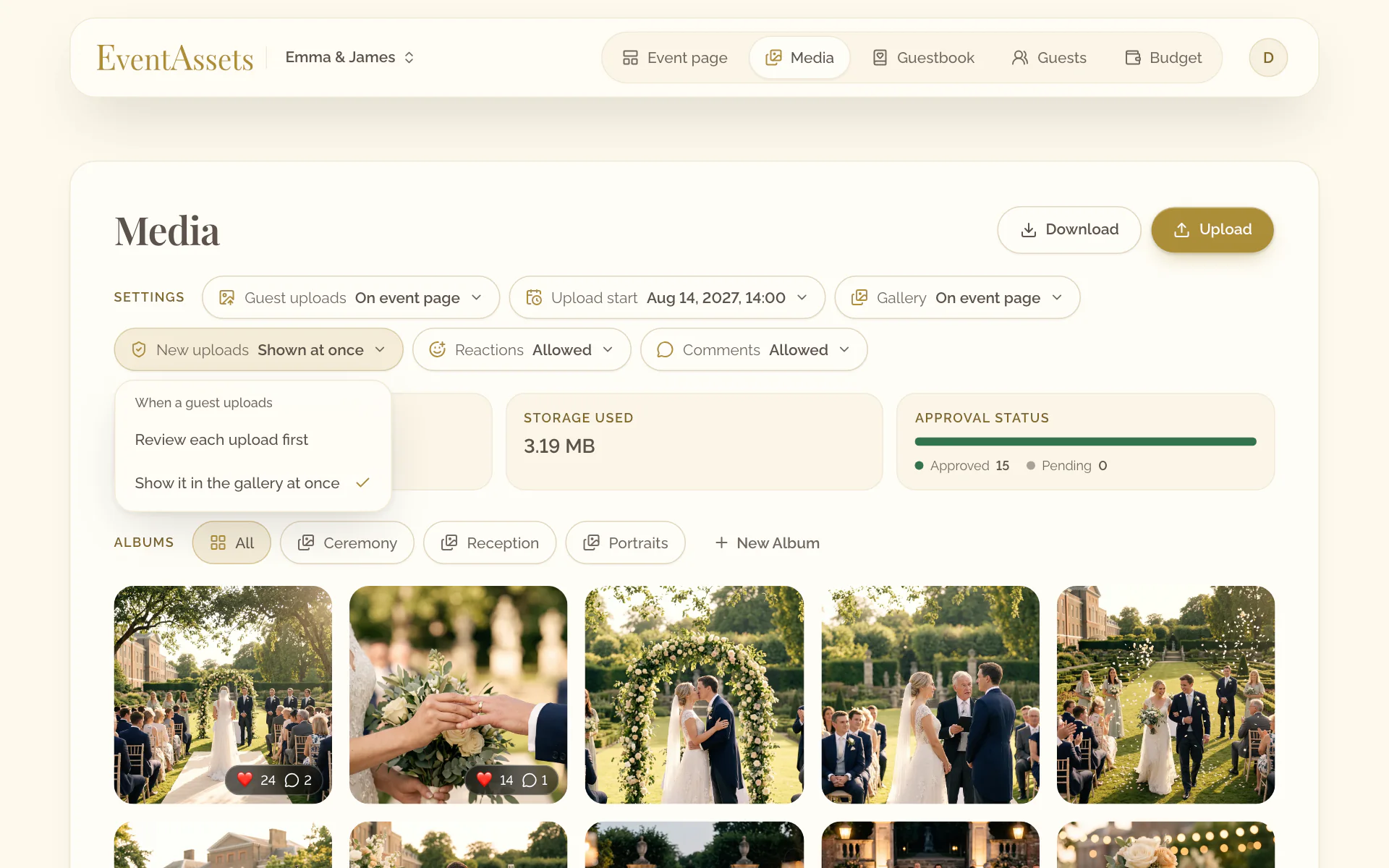Click the Gallery images icon

(x=859, y=298)
